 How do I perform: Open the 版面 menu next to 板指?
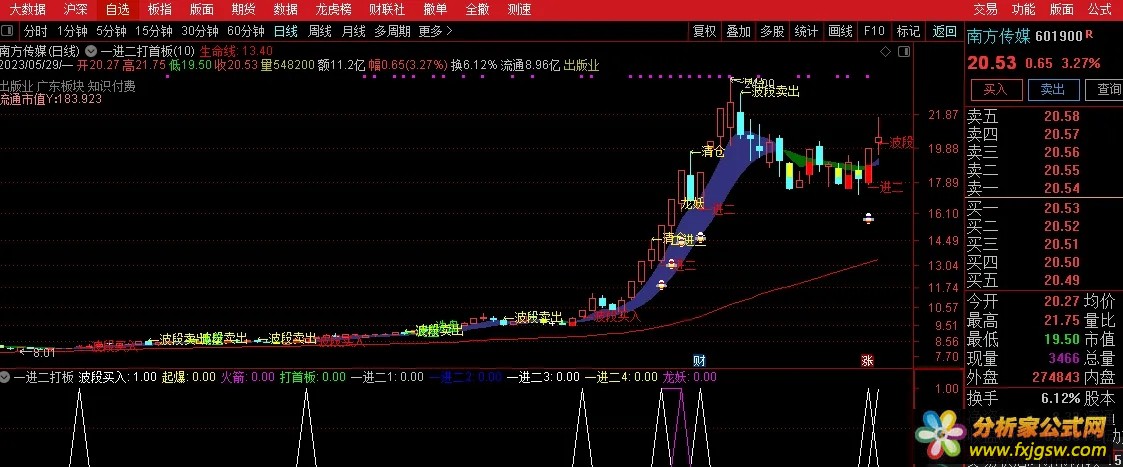[202, 9]
